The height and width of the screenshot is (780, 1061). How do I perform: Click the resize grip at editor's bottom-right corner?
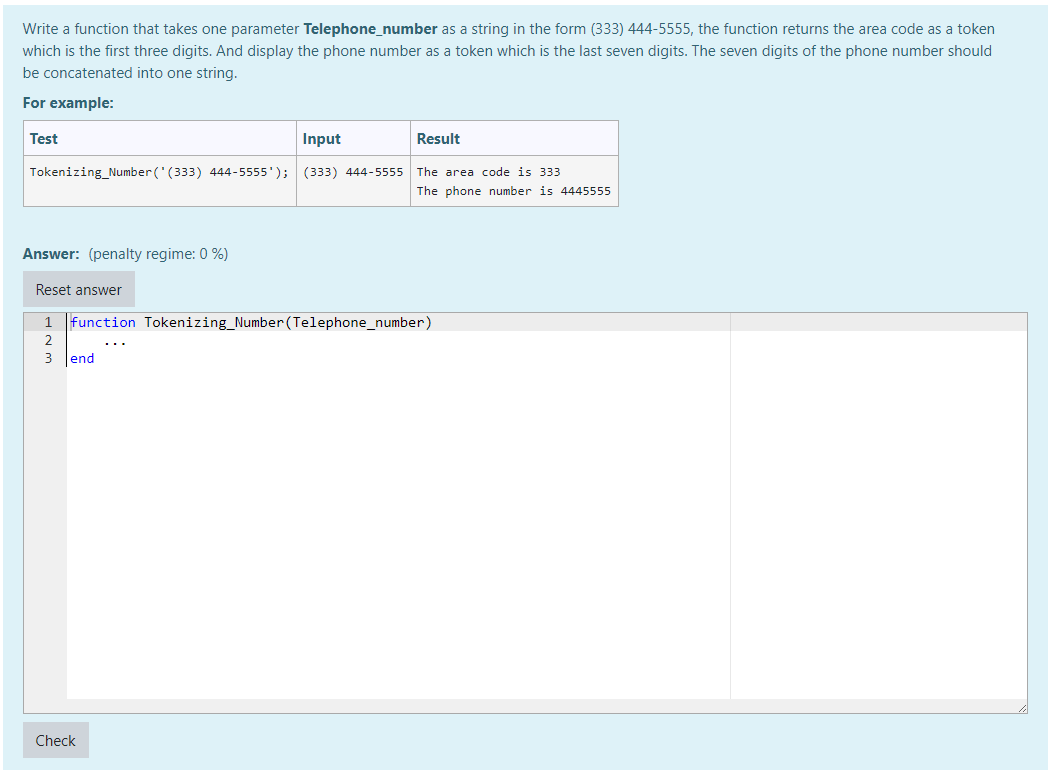1021,708
